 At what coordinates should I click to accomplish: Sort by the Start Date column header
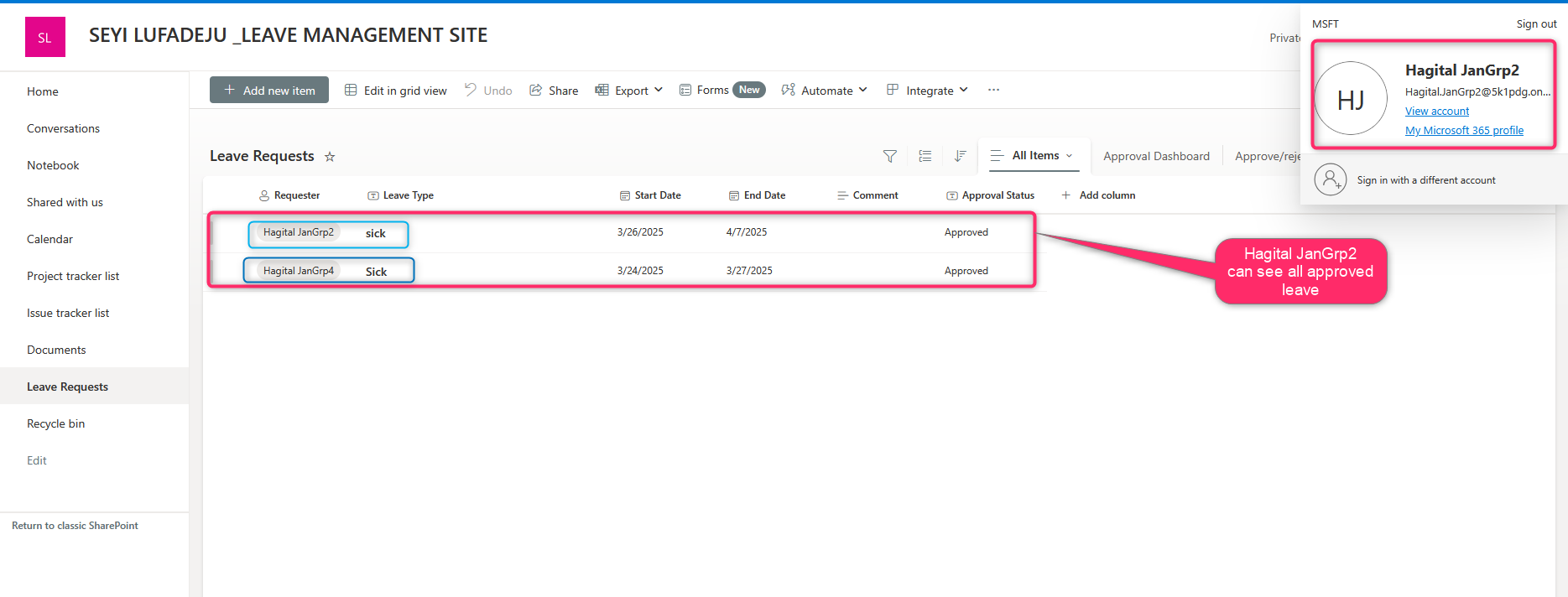tap(650, 195)
